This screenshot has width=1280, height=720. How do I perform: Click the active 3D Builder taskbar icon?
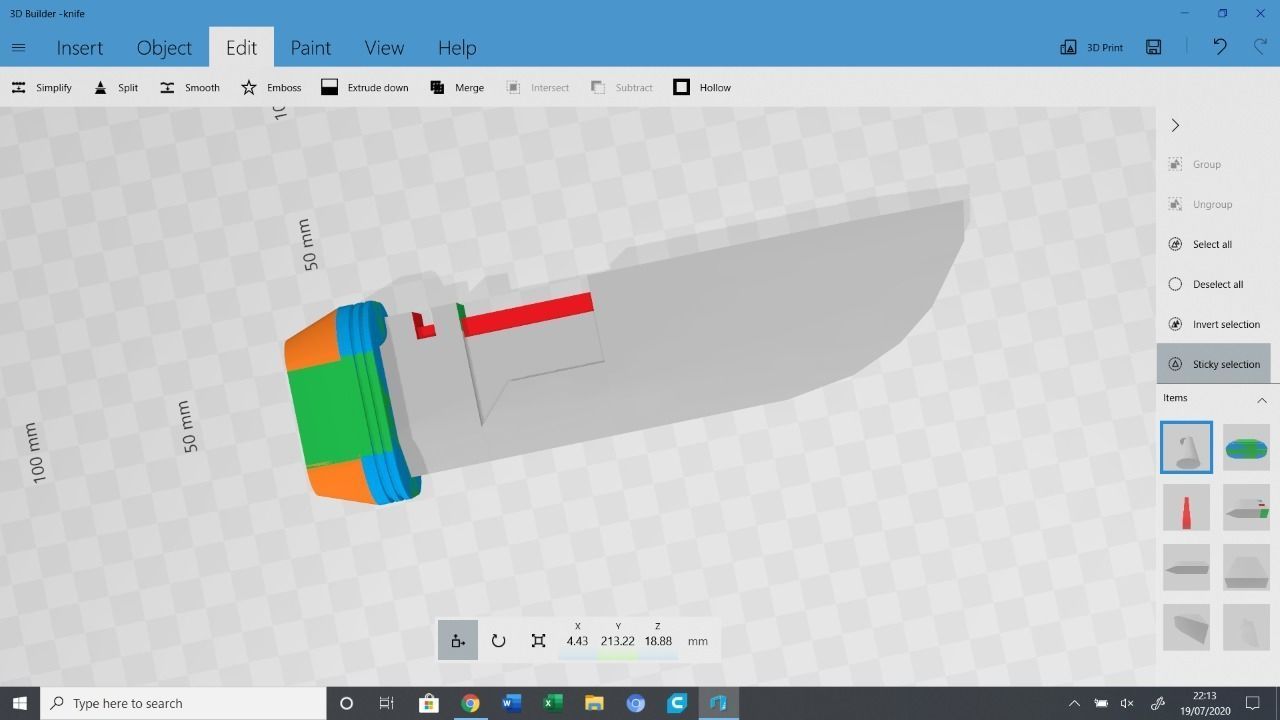tap(718, 703)
